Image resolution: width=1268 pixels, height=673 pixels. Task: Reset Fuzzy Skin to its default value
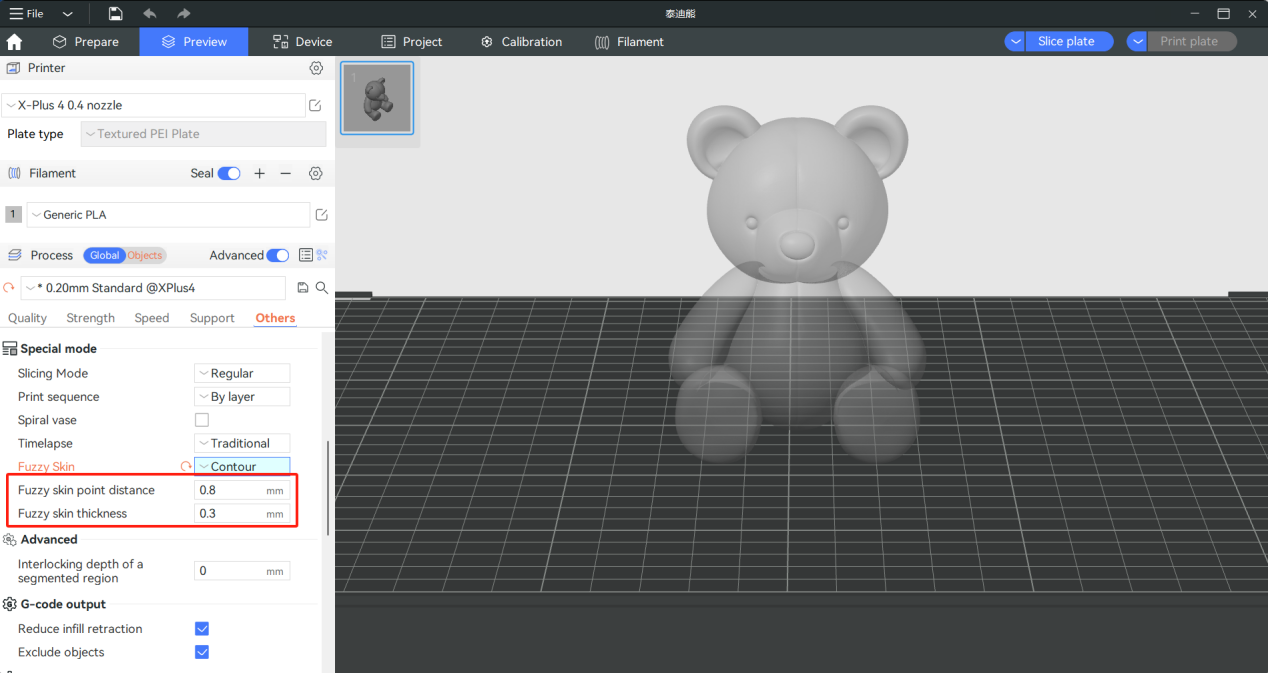click(x=185, y=466)
